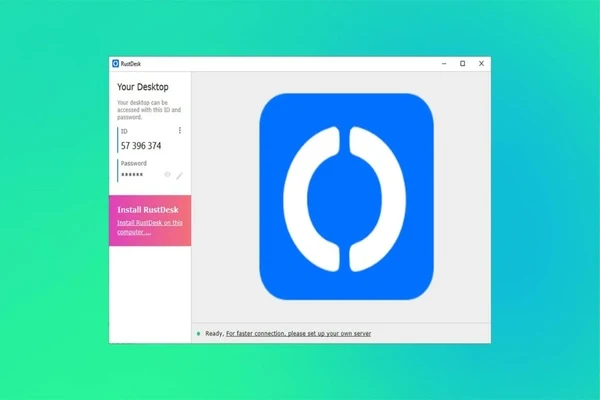
Task: Open the ID options three-dot menu
Action: (180, 131)
